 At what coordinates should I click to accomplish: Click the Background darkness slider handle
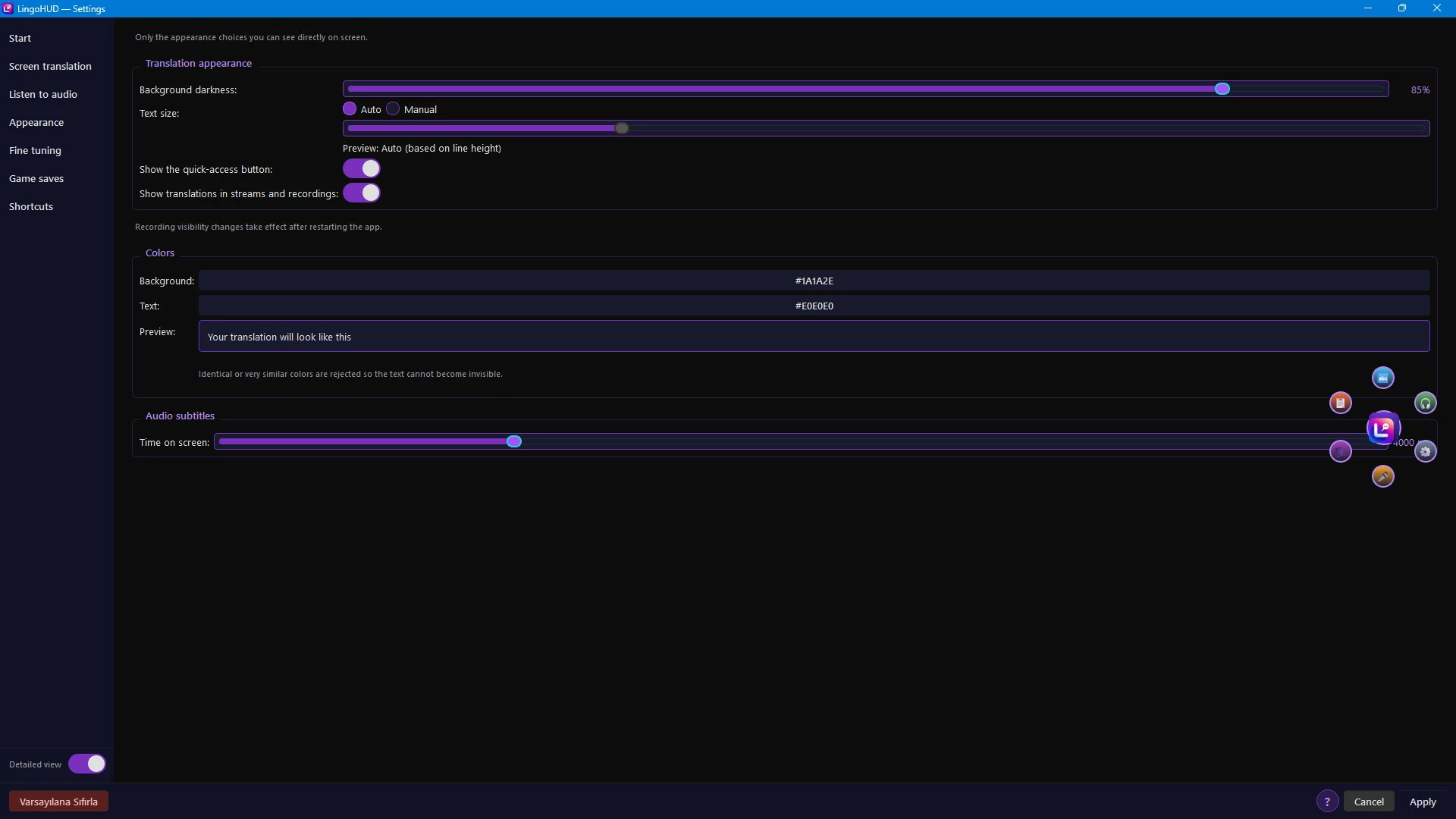(x=1222, y=89)
